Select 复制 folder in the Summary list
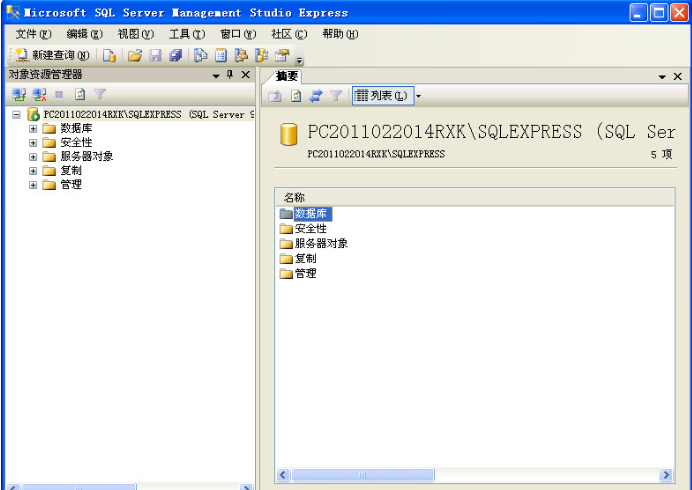This screenshot has height=490, width=692. point(298,258)
